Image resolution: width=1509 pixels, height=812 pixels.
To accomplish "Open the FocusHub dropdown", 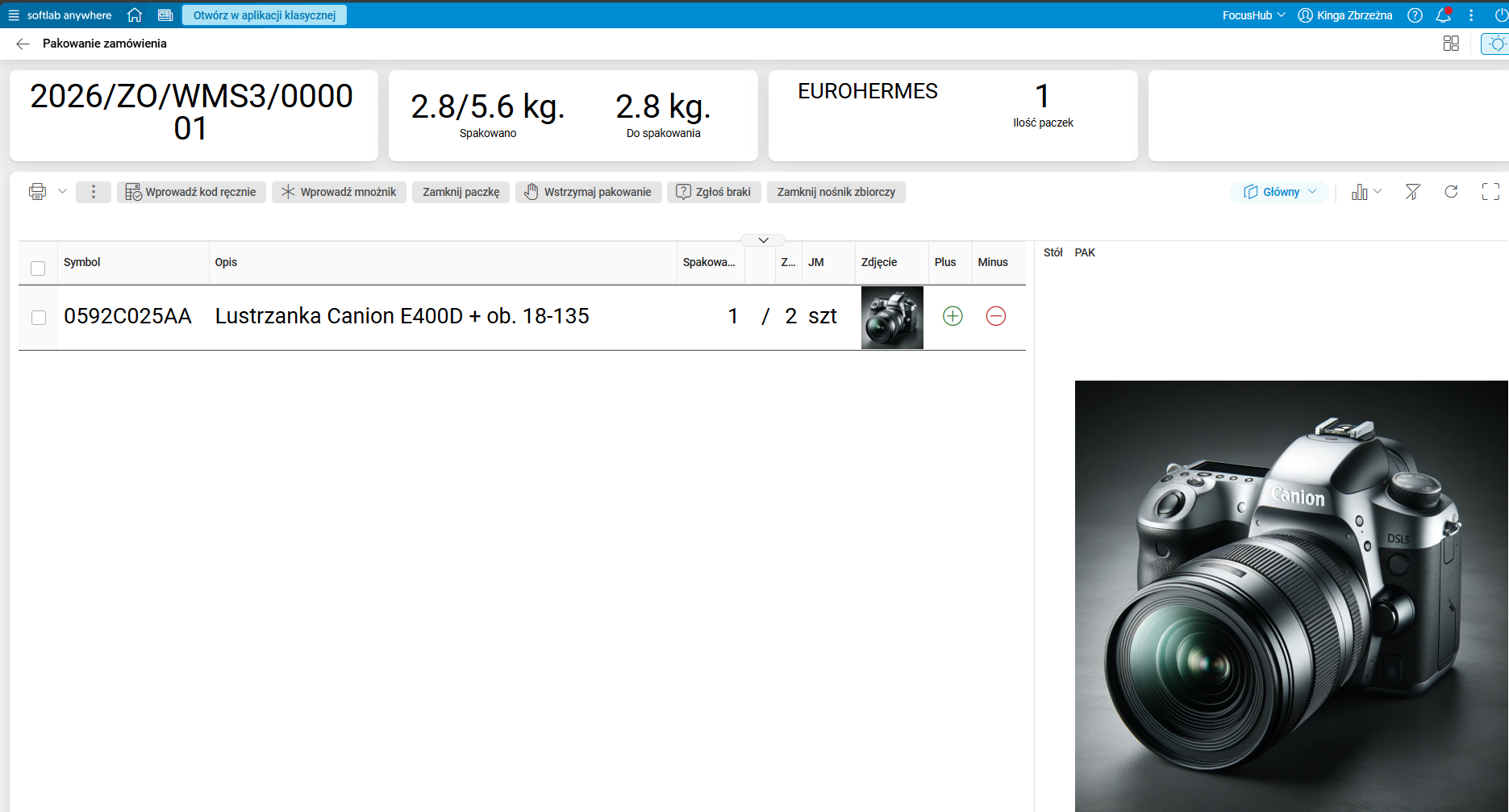I will point(1254,15).
